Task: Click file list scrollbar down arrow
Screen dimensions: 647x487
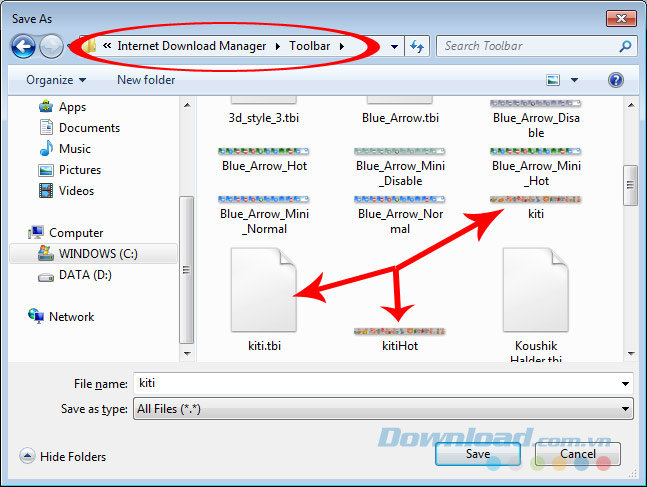Action: [x=630, y=354]
